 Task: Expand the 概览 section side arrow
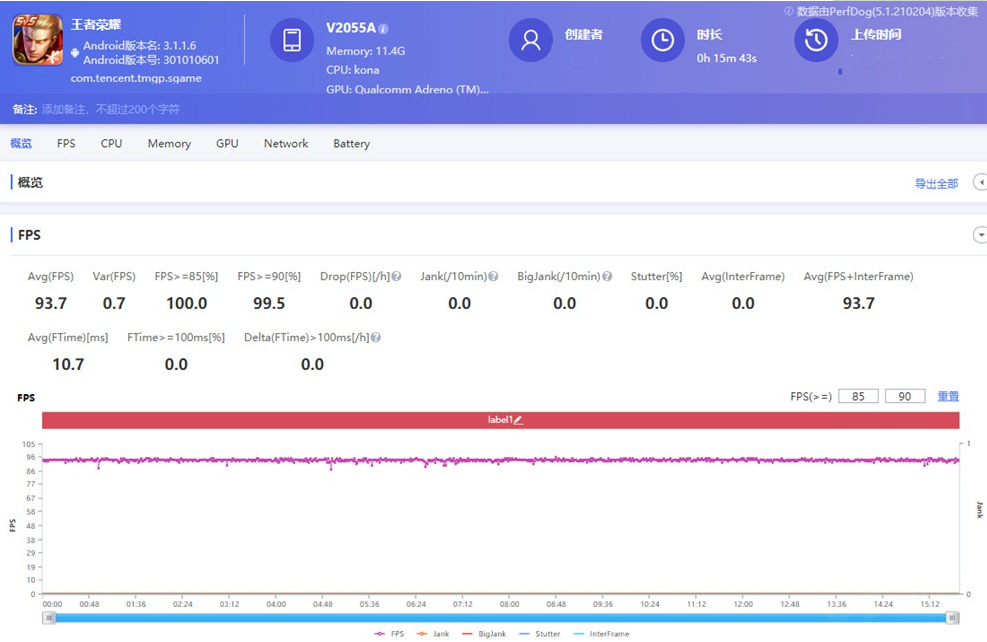pos(980,183)
